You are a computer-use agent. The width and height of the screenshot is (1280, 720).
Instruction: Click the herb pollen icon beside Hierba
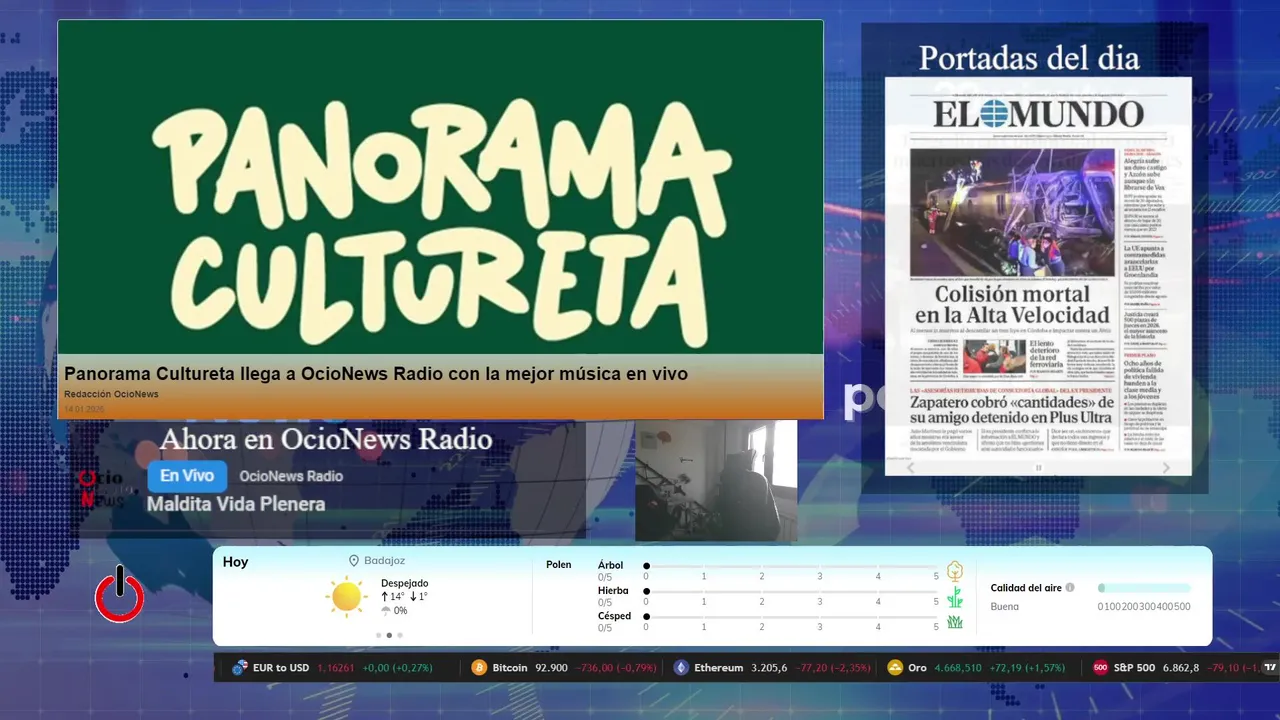[955, 597]
